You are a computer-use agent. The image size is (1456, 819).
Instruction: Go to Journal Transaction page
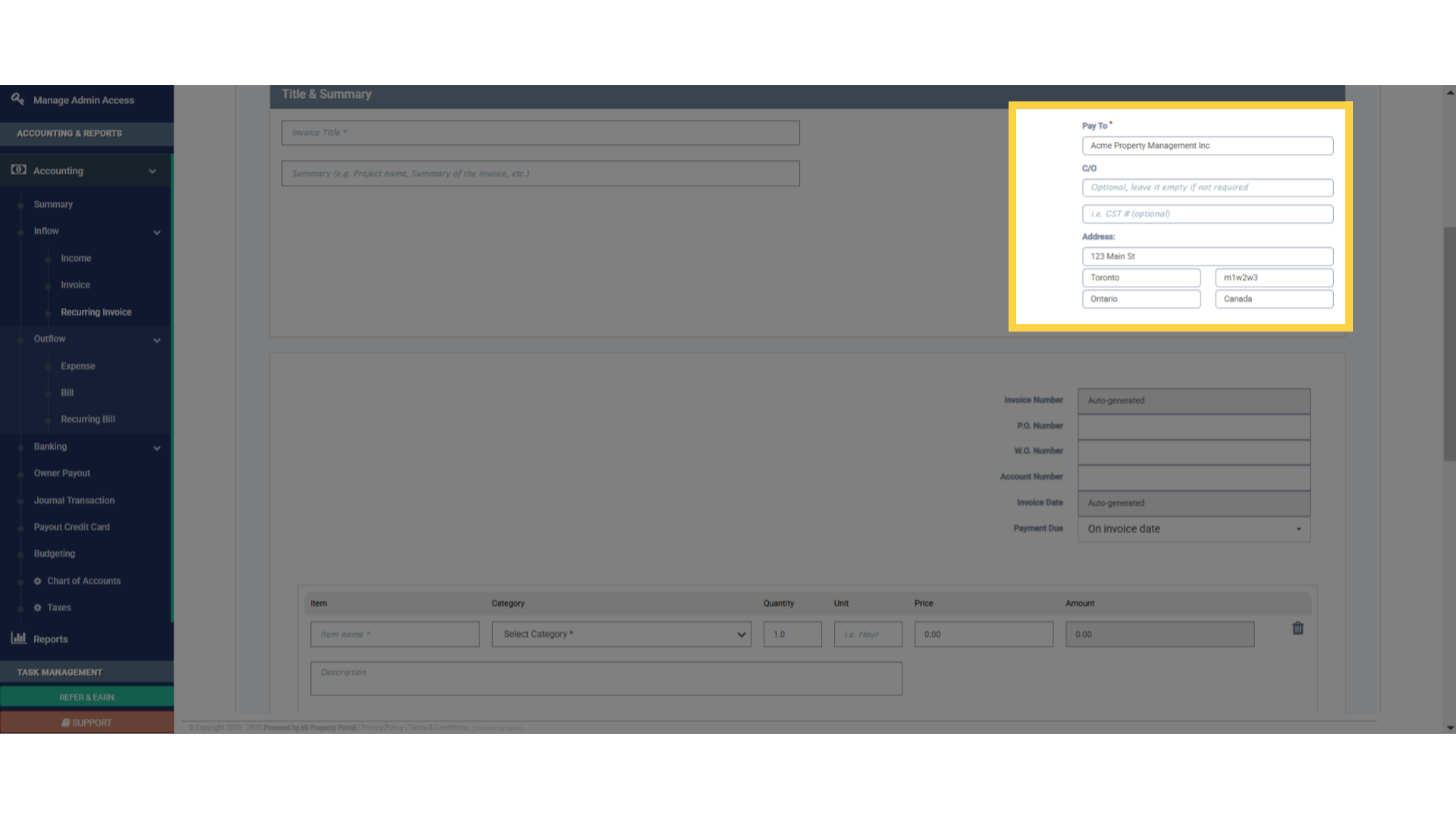[74, 500]
